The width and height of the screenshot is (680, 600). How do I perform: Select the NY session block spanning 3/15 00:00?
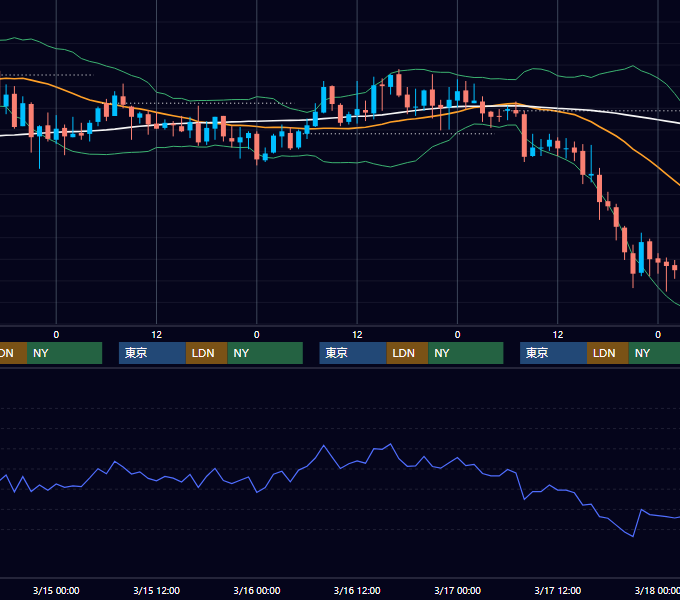(64, 353)
